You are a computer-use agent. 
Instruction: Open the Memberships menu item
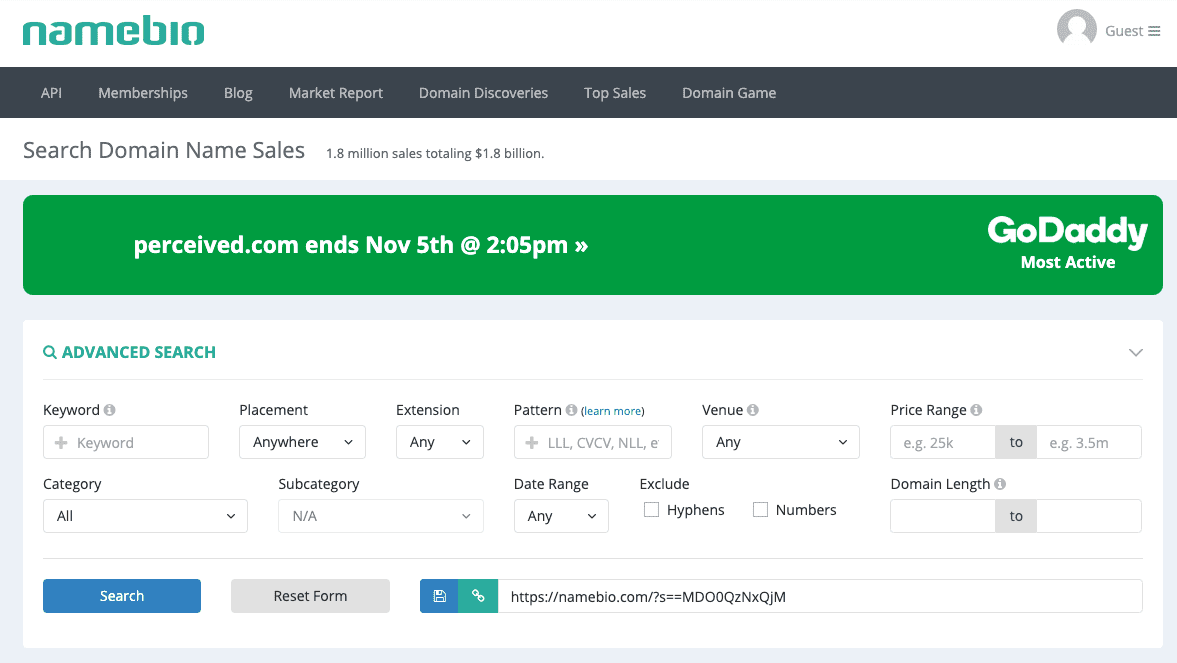point(143,93)
